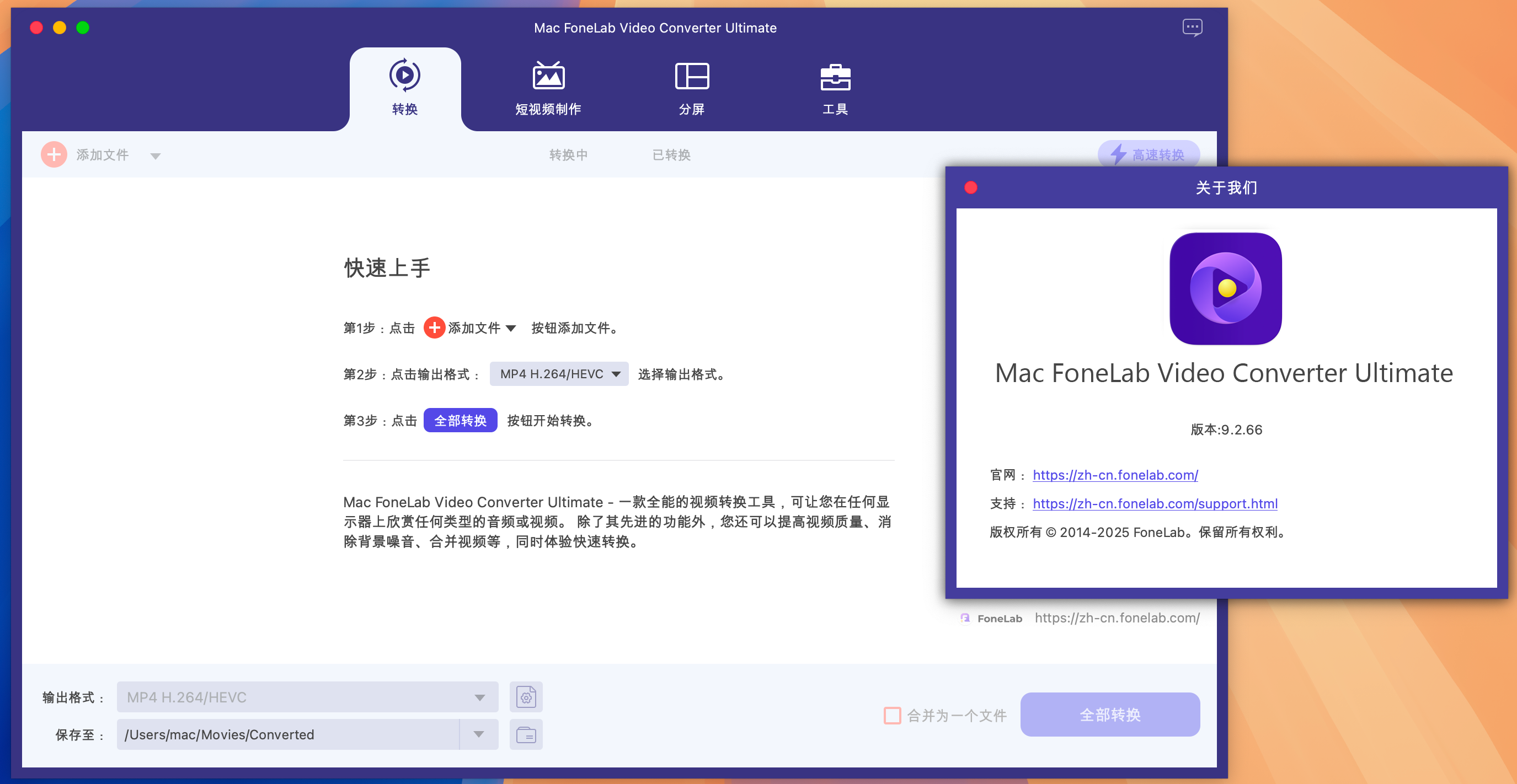Viewport: 1517px width, 784px height.
Task: Show the 转换中 converting list
Action: point(568,155)
